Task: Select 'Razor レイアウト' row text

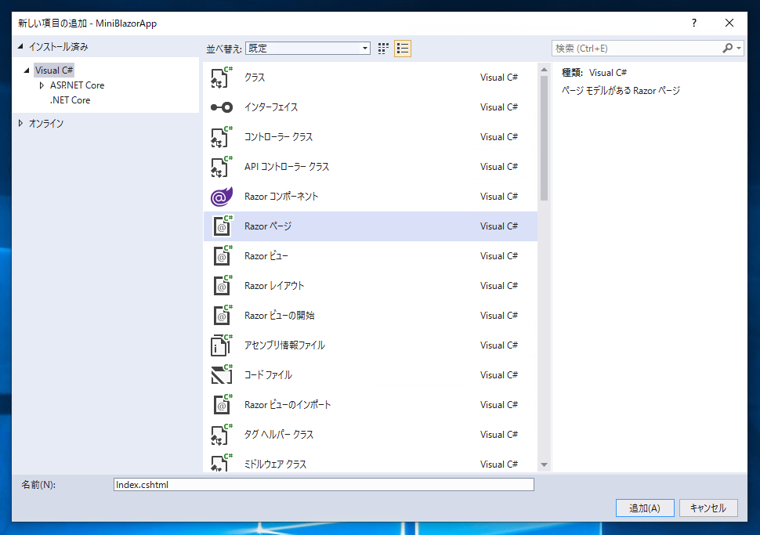Action: coord(274,286)
